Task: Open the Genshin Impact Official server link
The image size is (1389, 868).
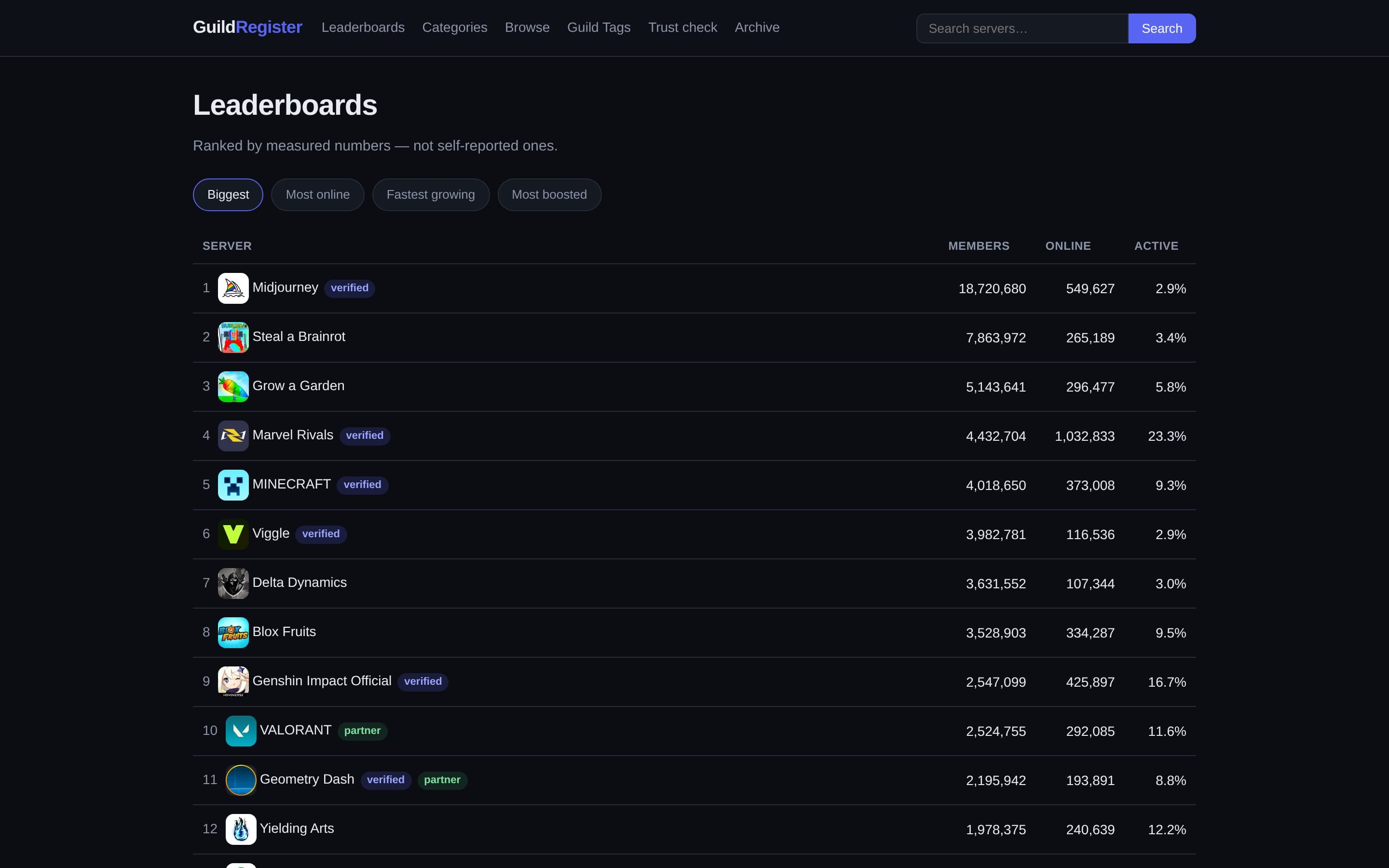Action: pyautogui.click(x=322, y=681)
